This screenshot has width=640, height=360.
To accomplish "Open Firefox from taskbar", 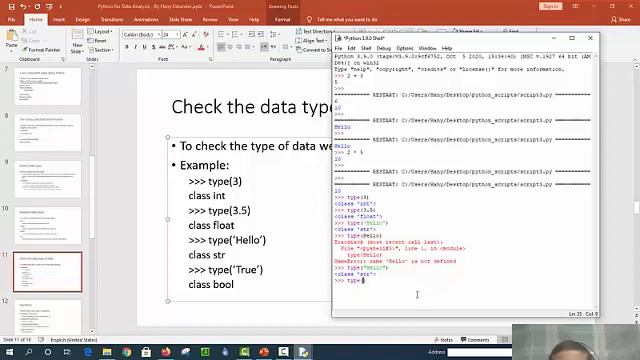I will point(166,352).
